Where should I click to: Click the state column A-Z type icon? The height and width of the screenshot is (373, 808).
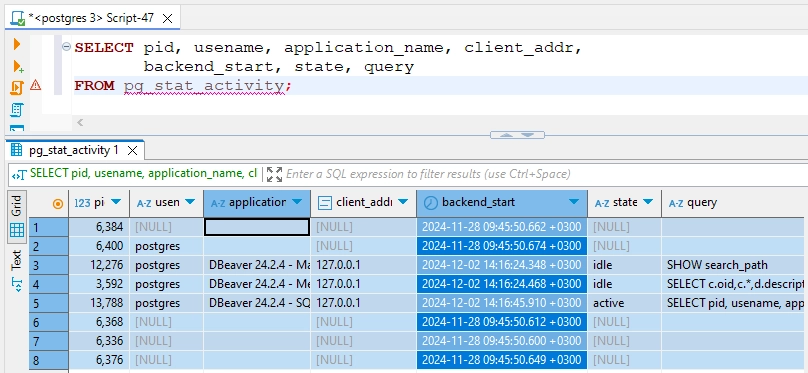(x=602, y=203)
